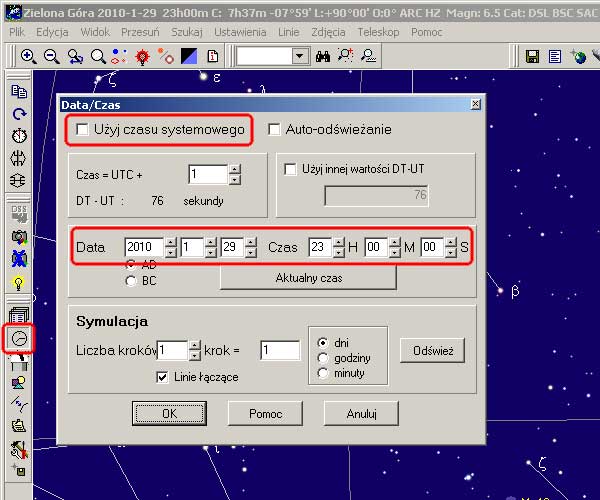The image size is (600, 500).
Task: Click the DSS image icon in sidebar
Action: point(18,213)
